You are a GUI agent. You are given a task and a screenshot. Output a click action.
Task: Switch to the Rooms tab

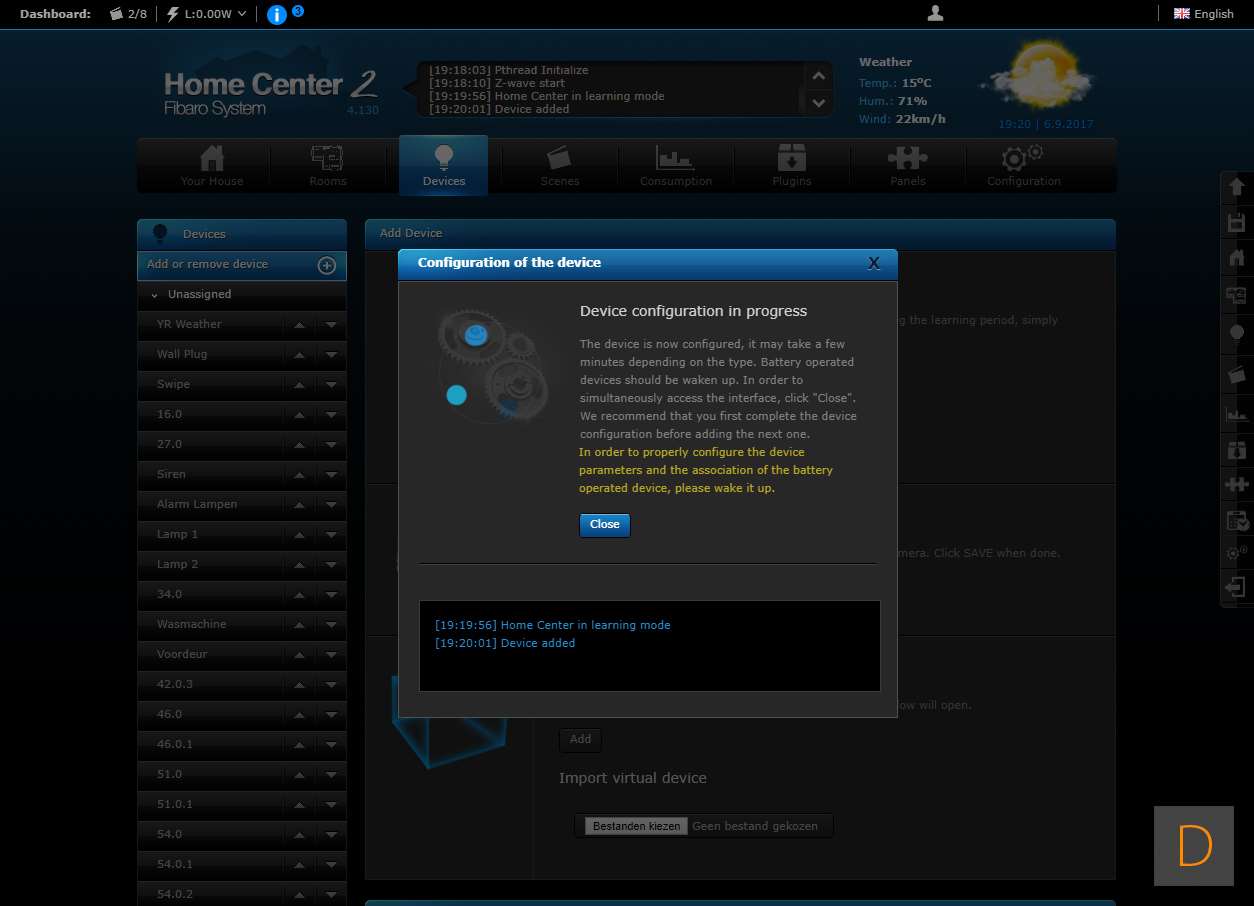(327, 166)
